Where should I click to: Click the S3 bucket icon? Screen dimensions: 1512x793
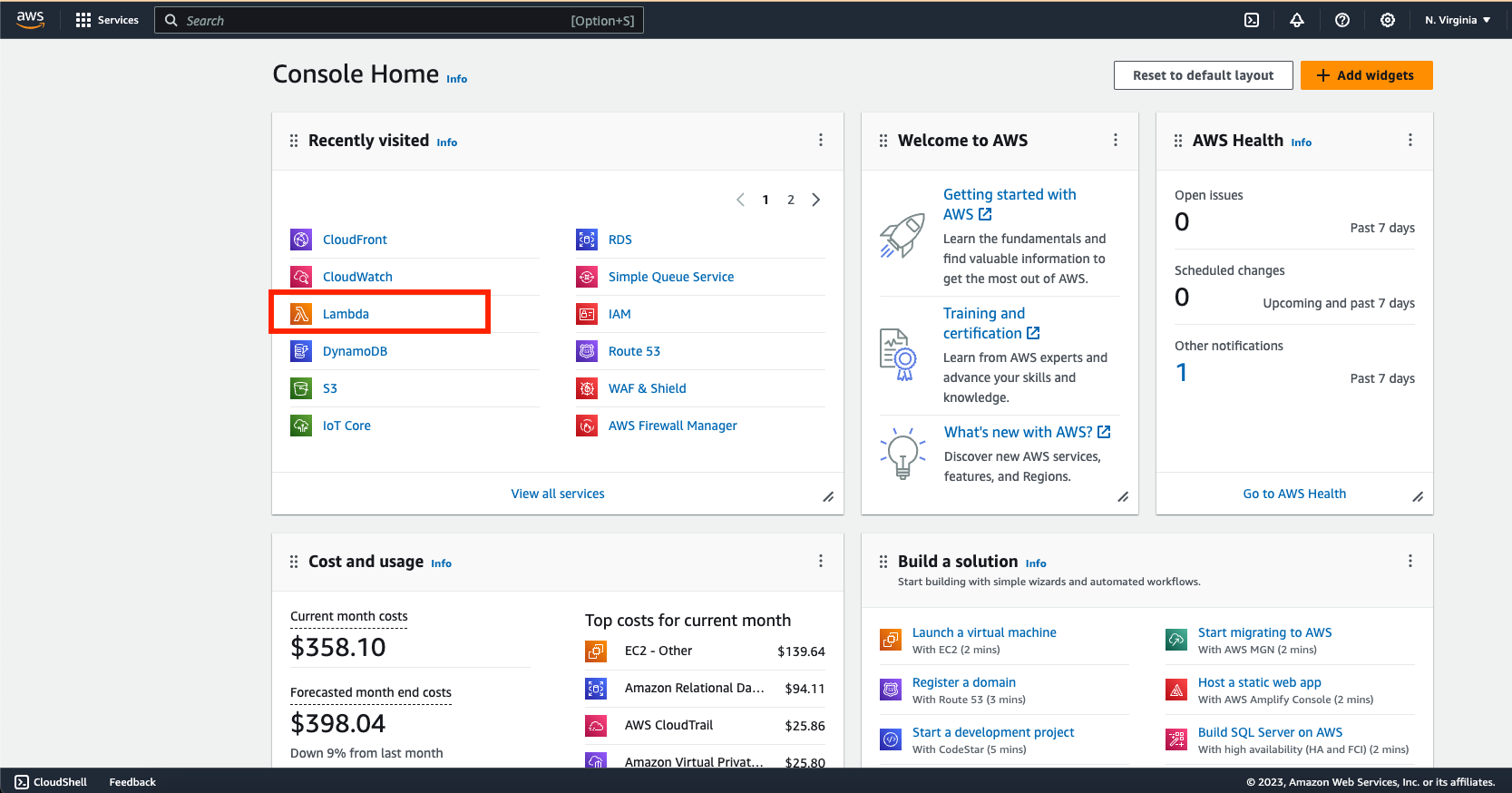(301, 388)
